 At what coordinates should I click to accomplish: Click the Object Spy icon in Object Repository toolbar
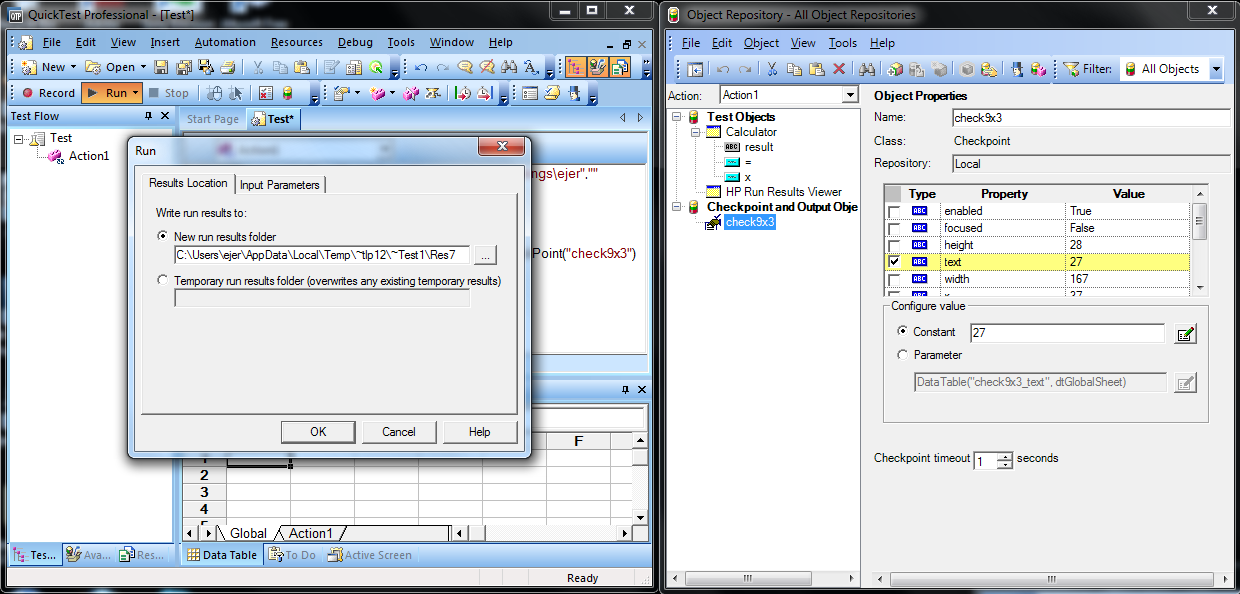pos(1017,69)
